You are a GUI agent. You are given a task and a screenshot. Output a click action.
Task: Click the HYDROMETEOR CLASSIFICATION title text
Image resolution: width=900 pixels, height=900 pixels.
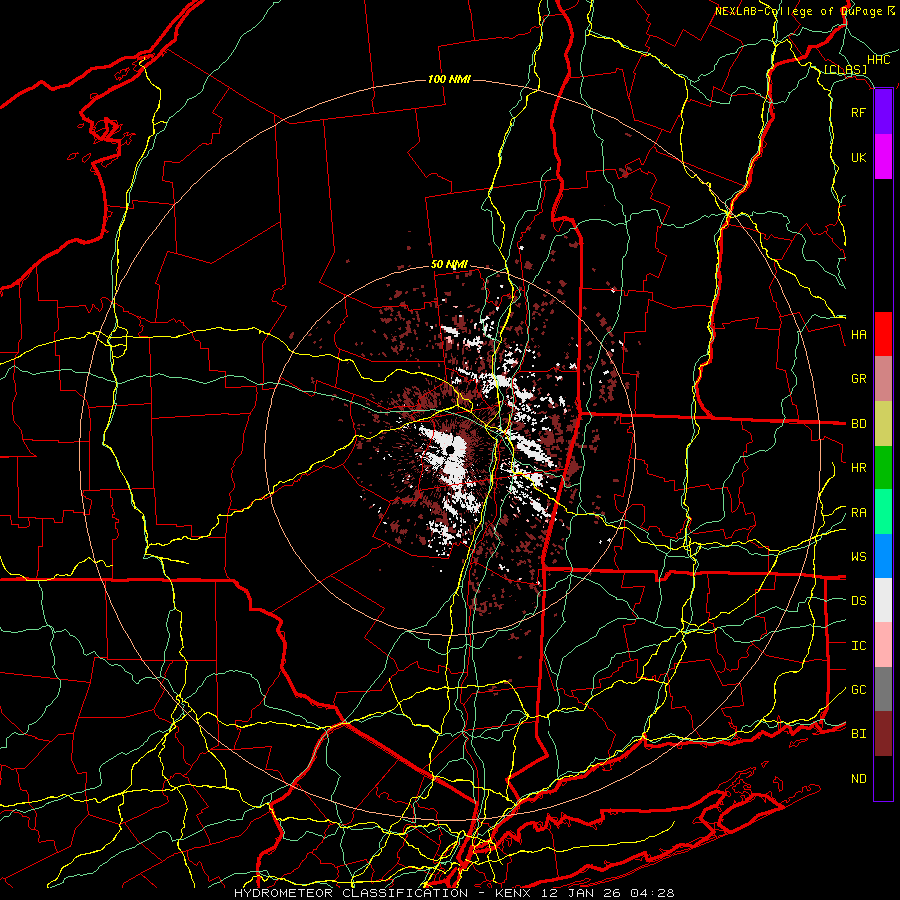[351, 893]
